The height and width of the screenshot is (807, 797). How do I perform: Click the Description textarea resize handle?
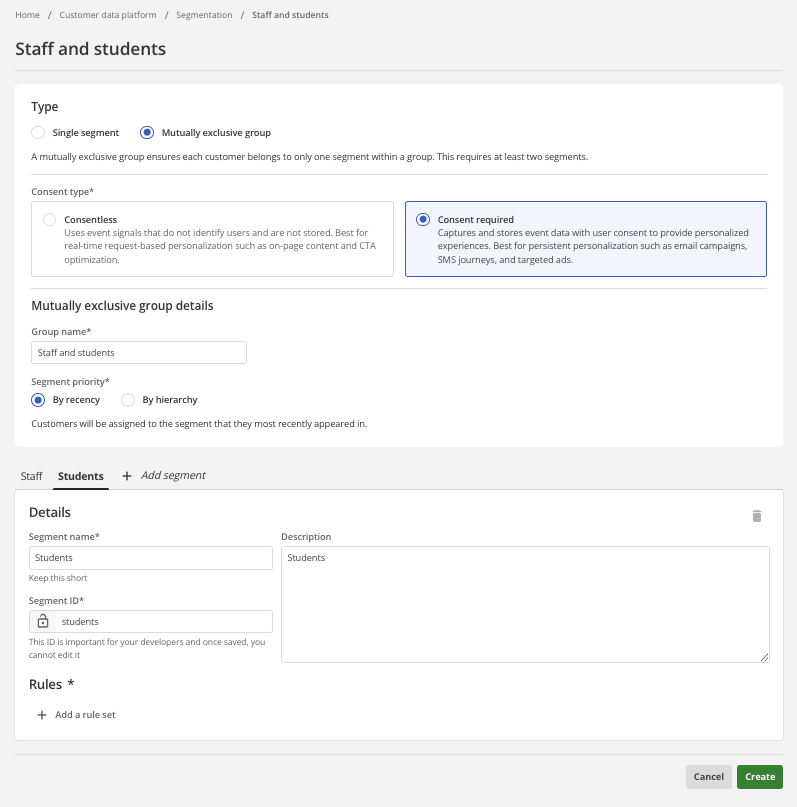pyautogui.click(x=764, y=657)
